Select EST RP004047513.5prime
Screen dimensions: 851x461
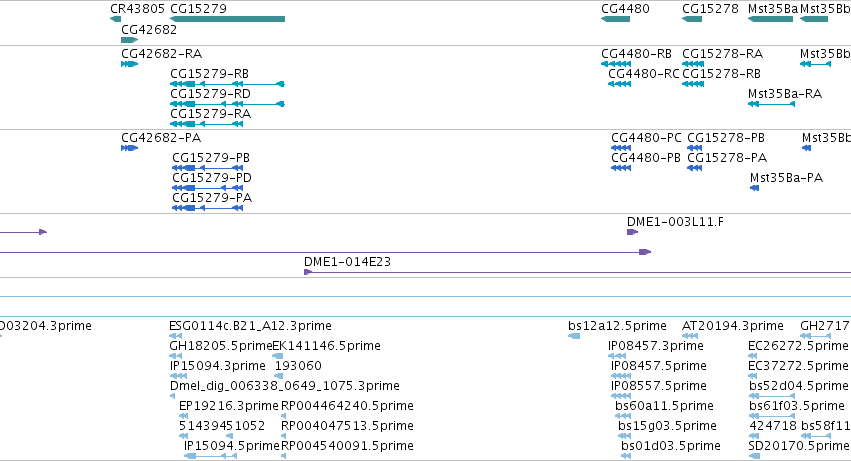pyautogui.click(x=347, y=427)
